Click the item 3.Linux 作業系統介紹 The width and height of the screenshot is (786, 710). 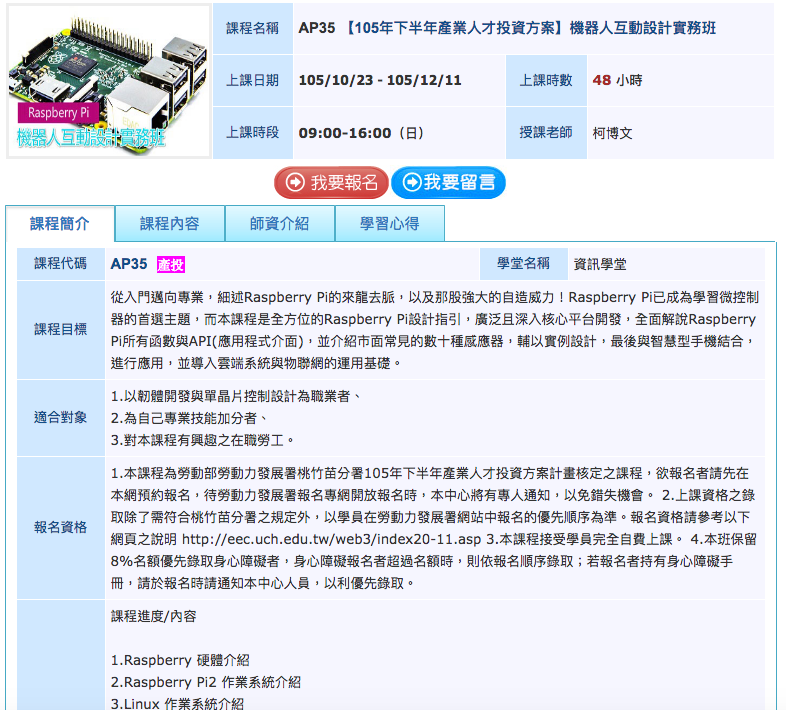[x=177, y=703]
